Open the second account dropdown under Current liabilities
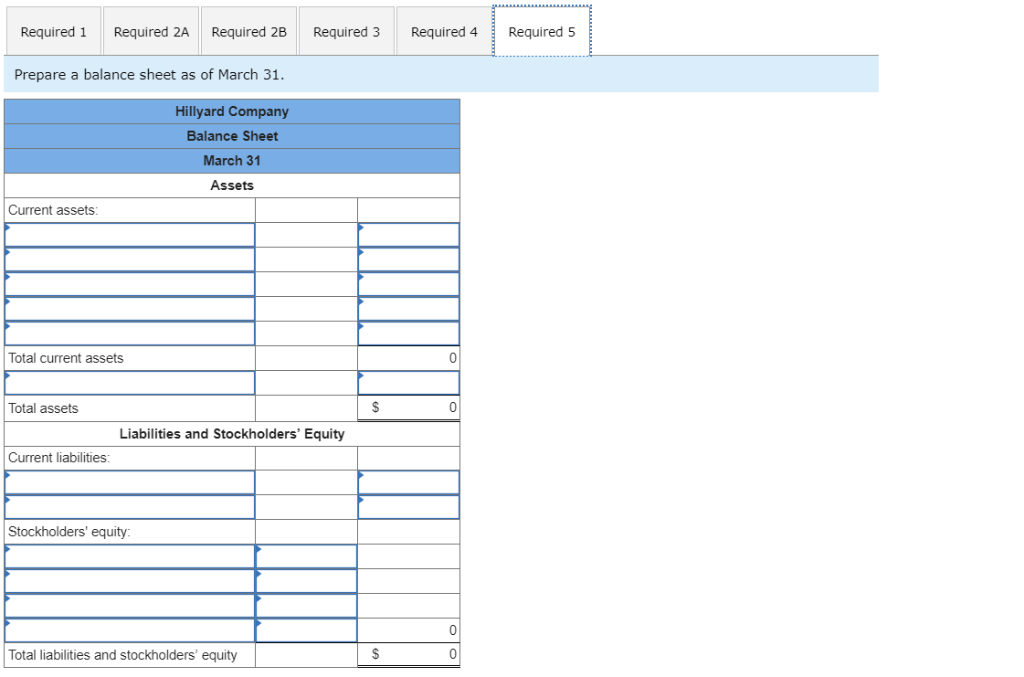The width and height of the screenshot is (1024, 677). coord(130,506)
